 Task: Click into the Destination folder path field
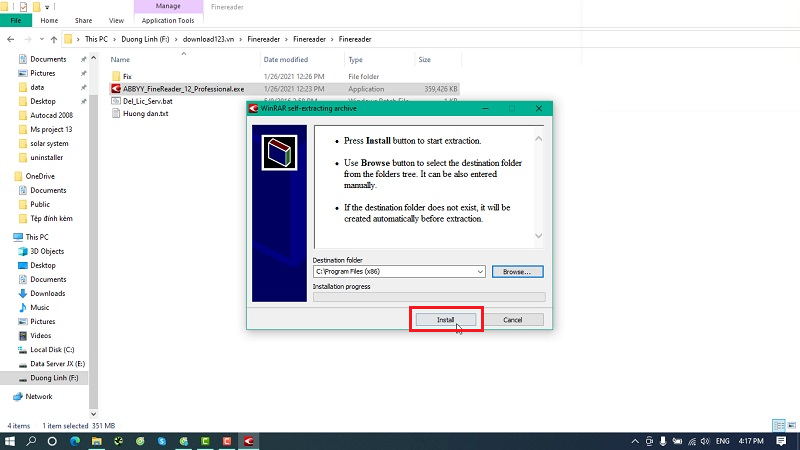point(395,271)
